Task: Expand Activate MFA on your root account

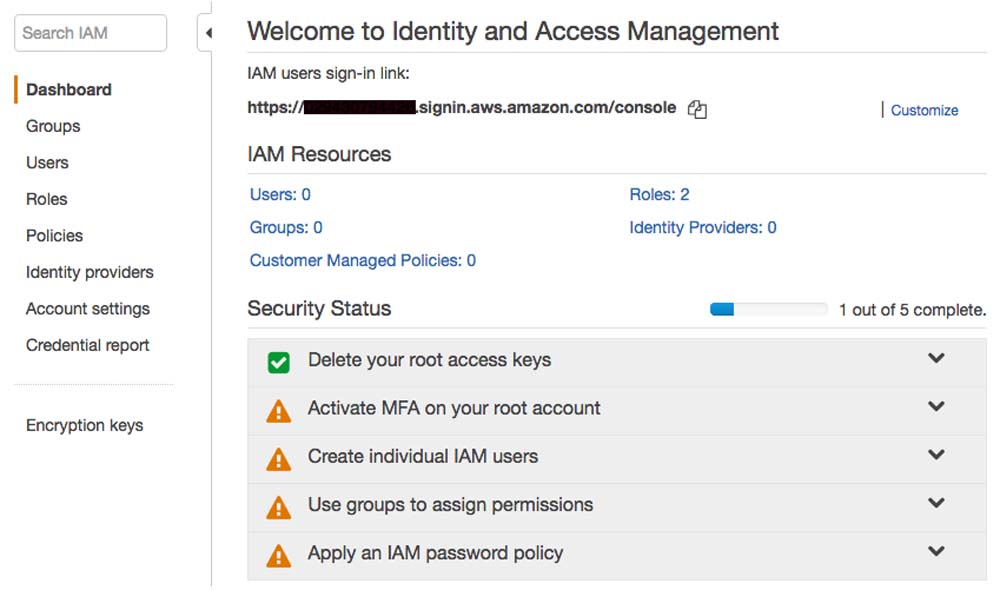Action: pos(936,406)
